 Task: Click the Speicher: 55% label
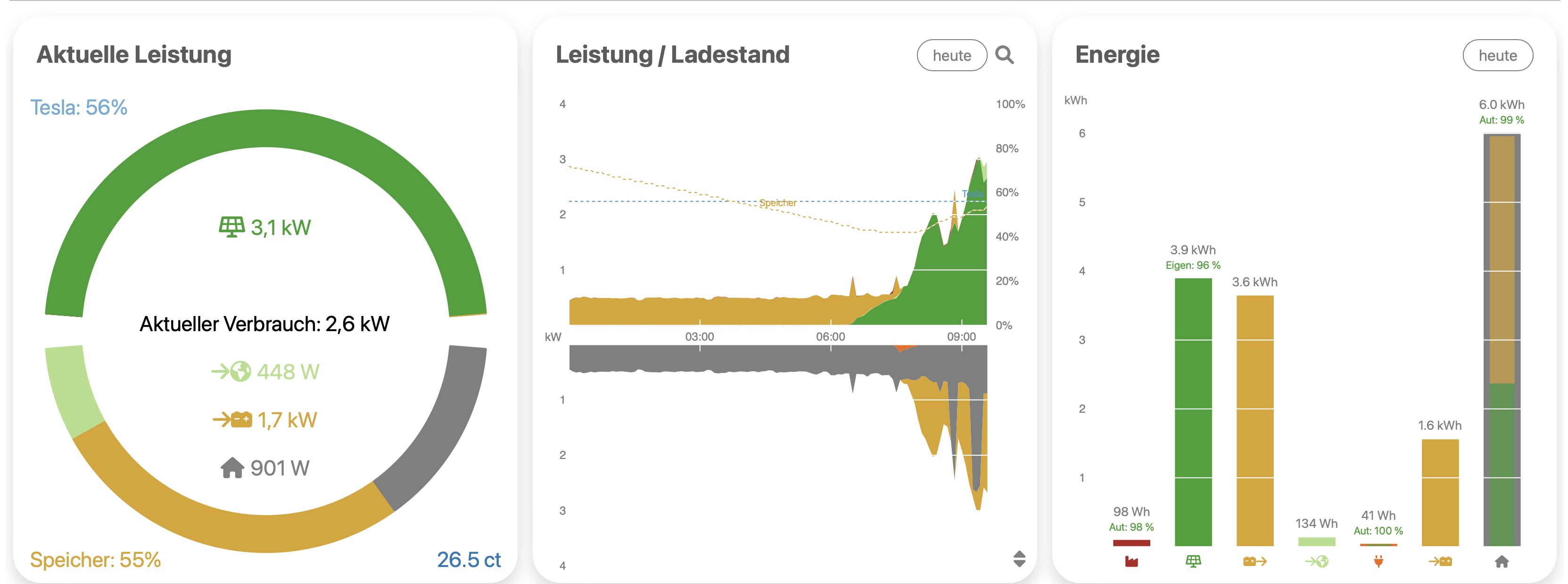coord(95,559)
